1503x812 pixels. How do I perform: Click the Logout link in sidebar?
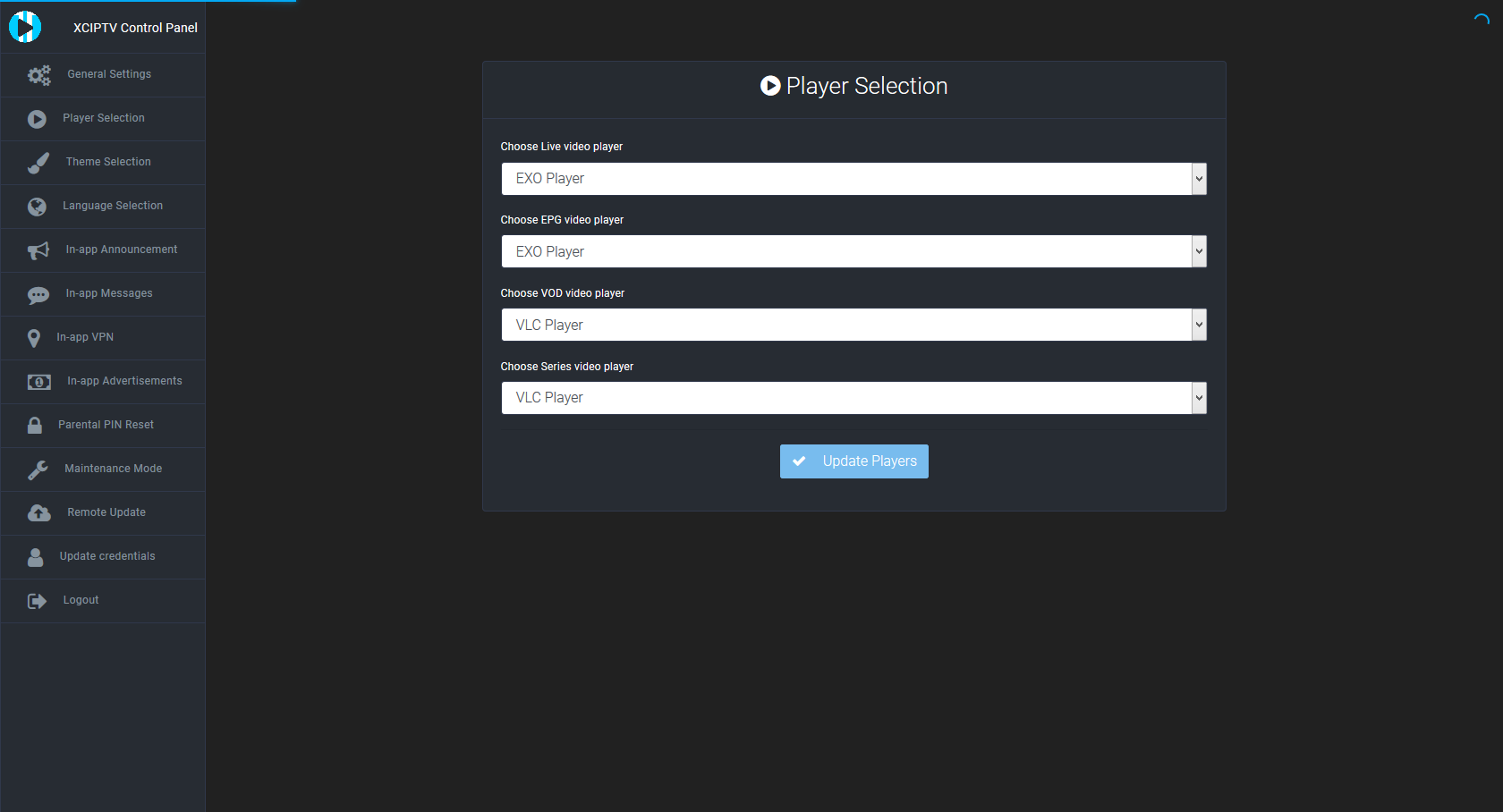(81, 600)
